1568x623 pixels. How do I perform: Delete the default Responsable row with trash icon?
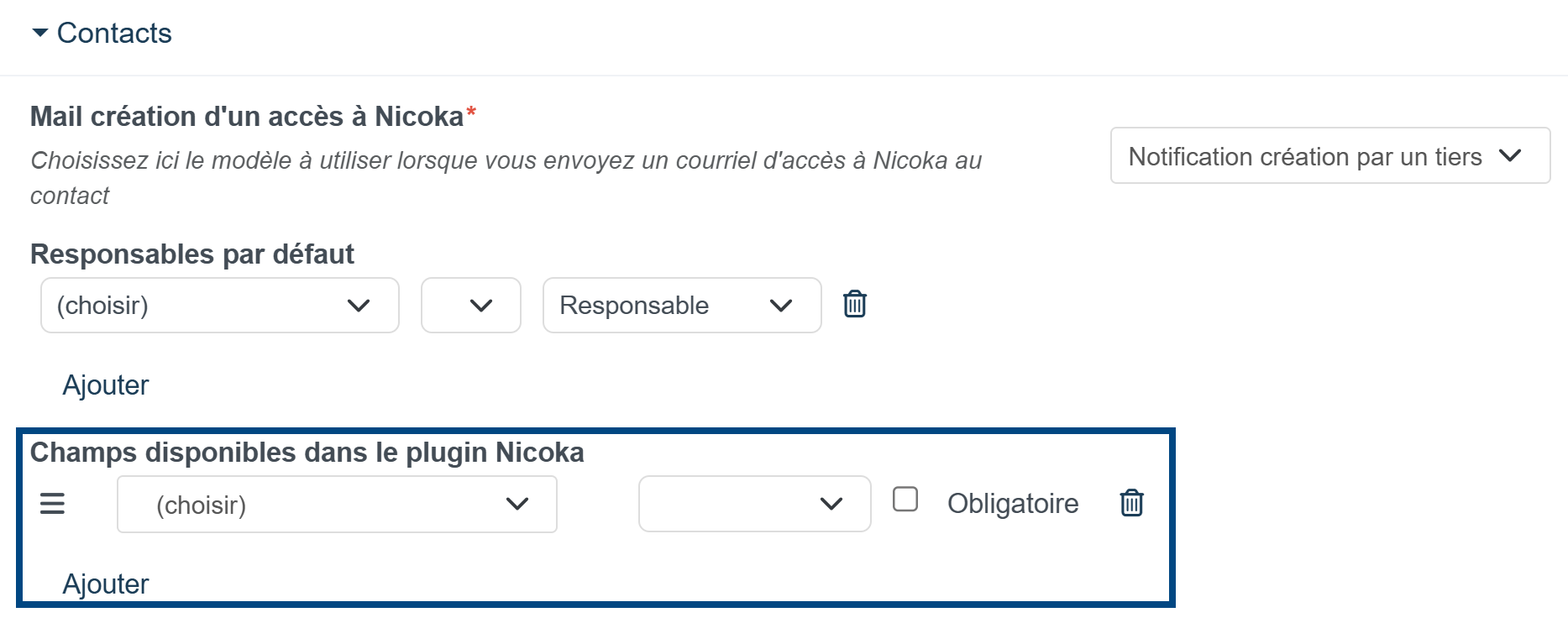click(x=855, y=304)
